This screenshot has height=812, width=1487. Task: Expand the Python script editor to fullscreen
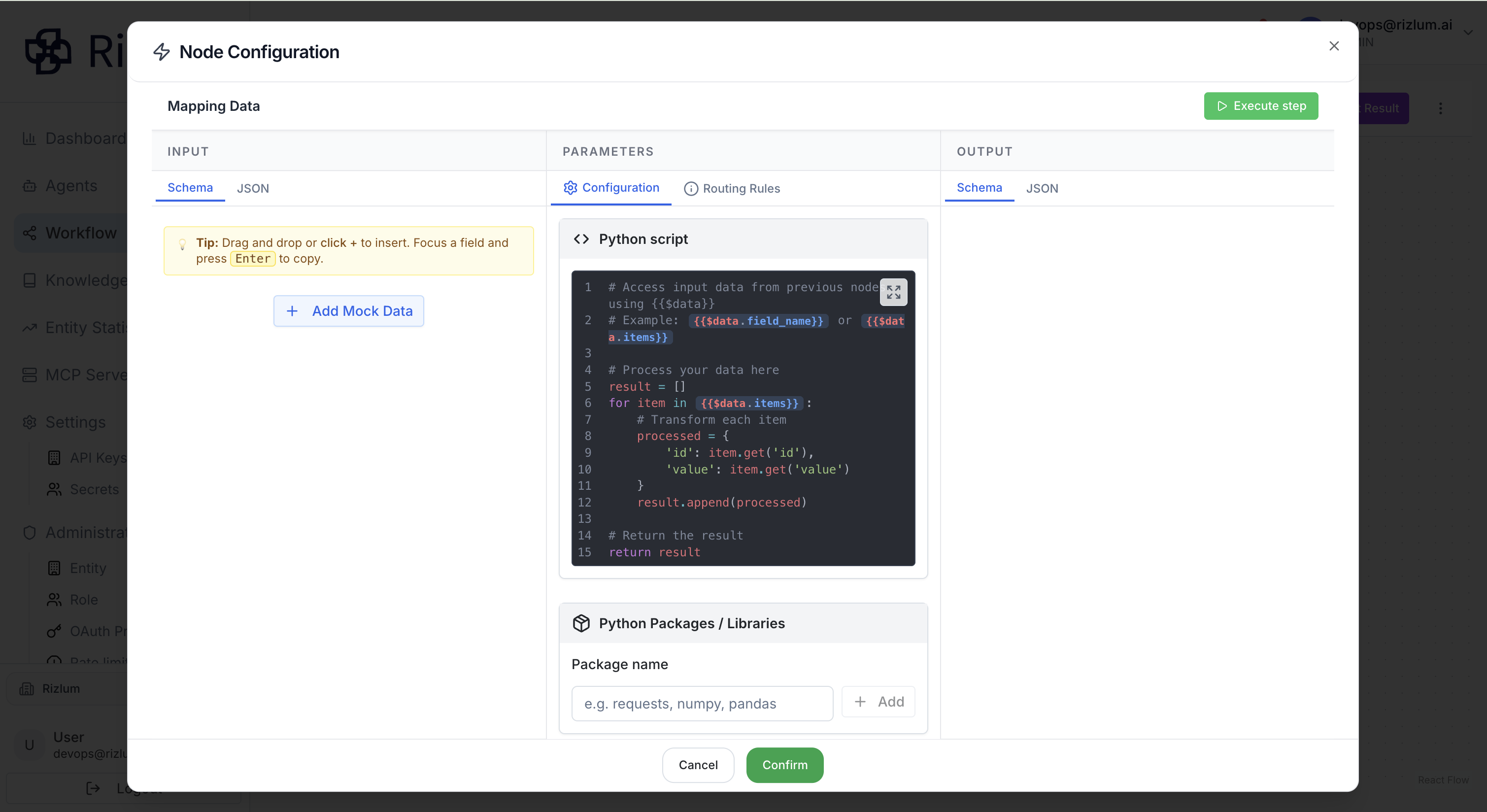coord(893,292)
